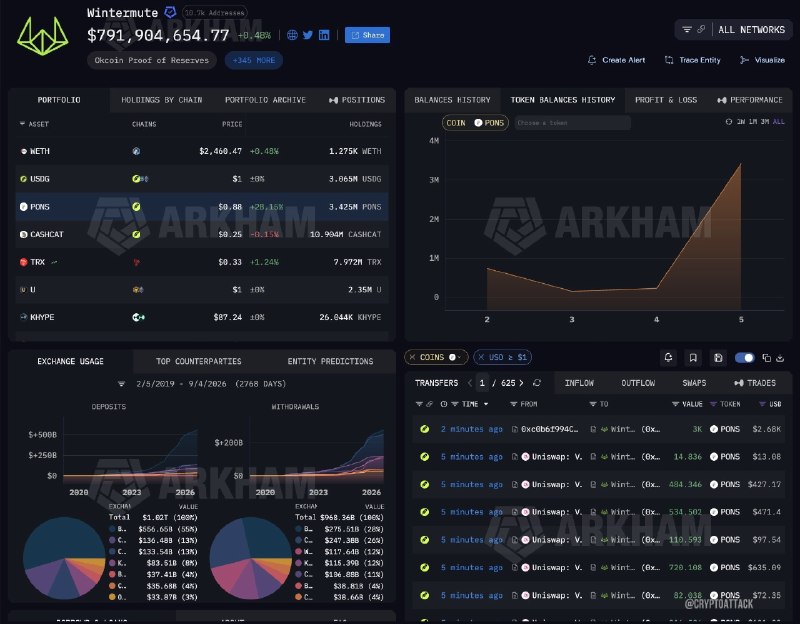The width and height of the screenshot is (800, 624).
Task: Click the filter icon for the Token column
Action: [713, 404]
